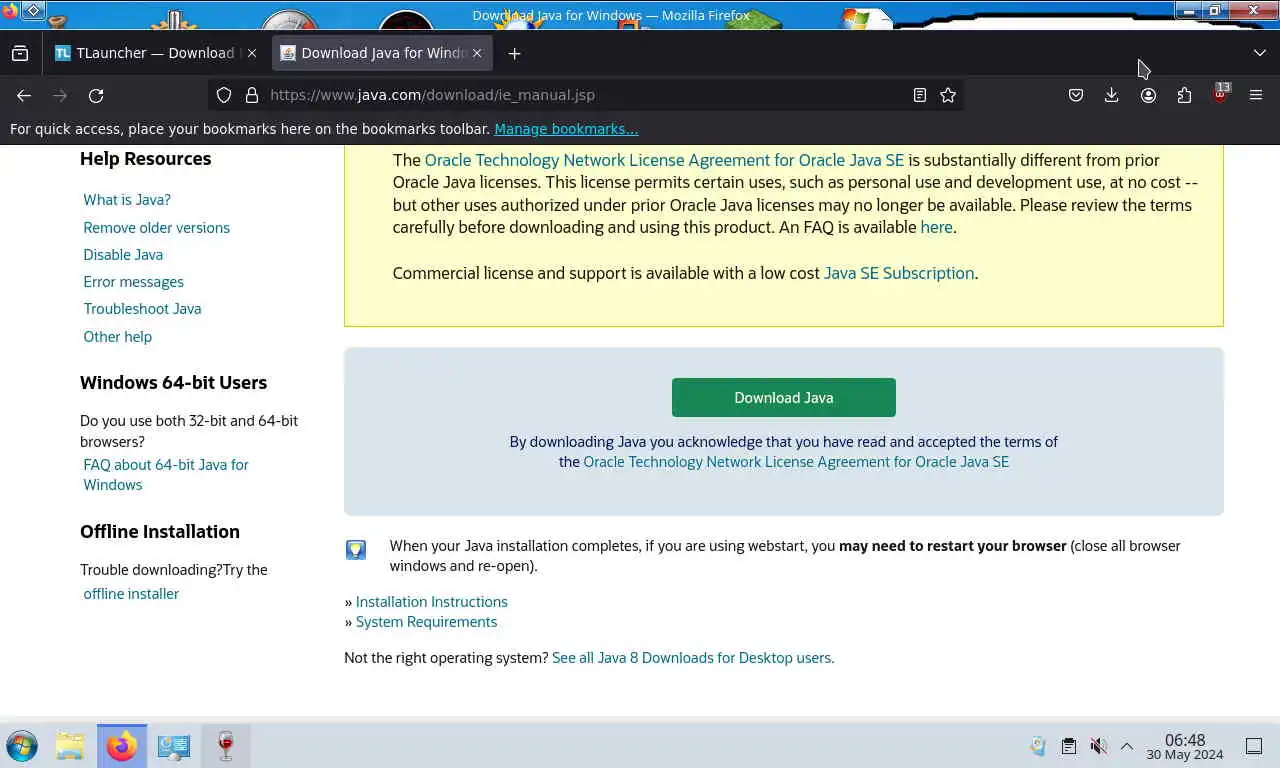Close the Download Java for Windows tab

477,53
